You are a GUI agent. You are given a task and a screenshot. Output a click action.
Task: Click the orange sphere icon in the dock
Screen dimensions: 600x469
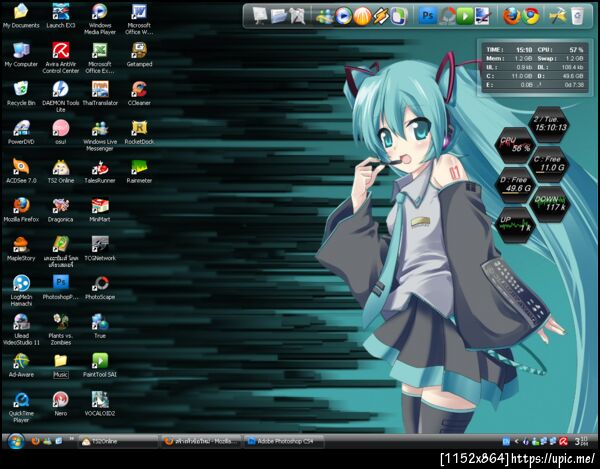[x=362, y=16]
